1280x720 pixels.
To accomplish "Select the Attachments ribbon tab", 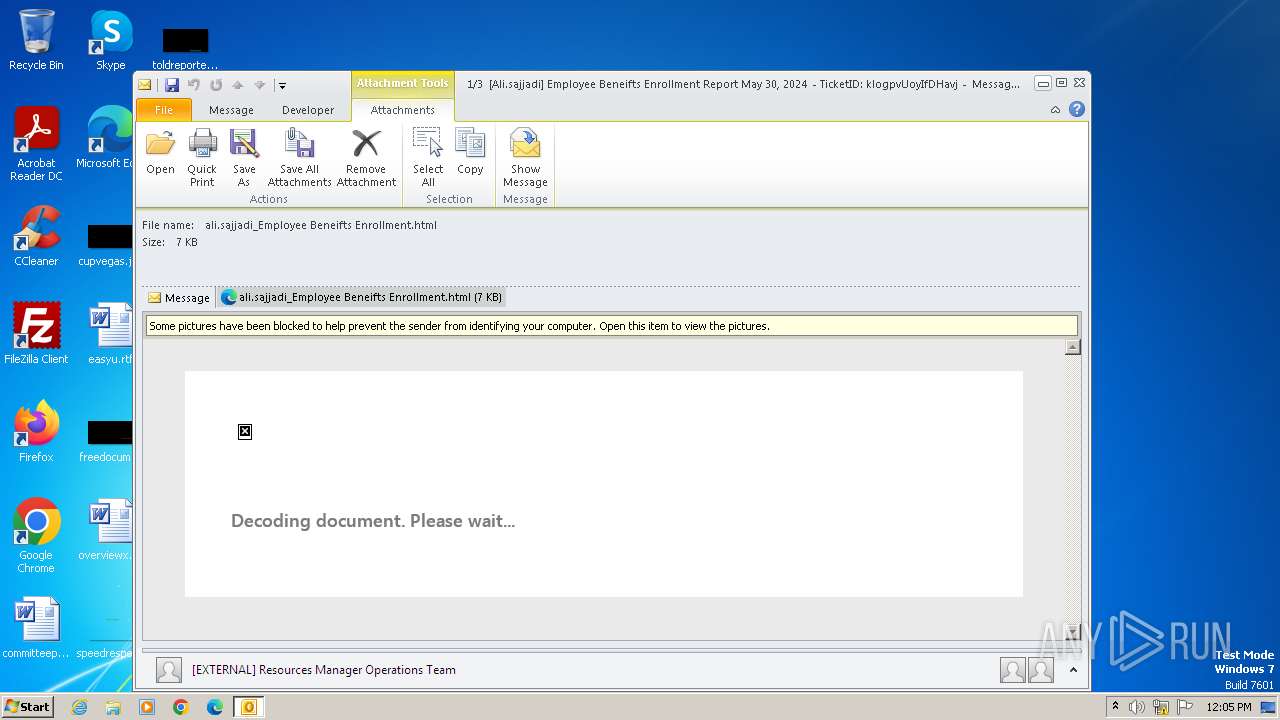I will click(x=403, y=110).
